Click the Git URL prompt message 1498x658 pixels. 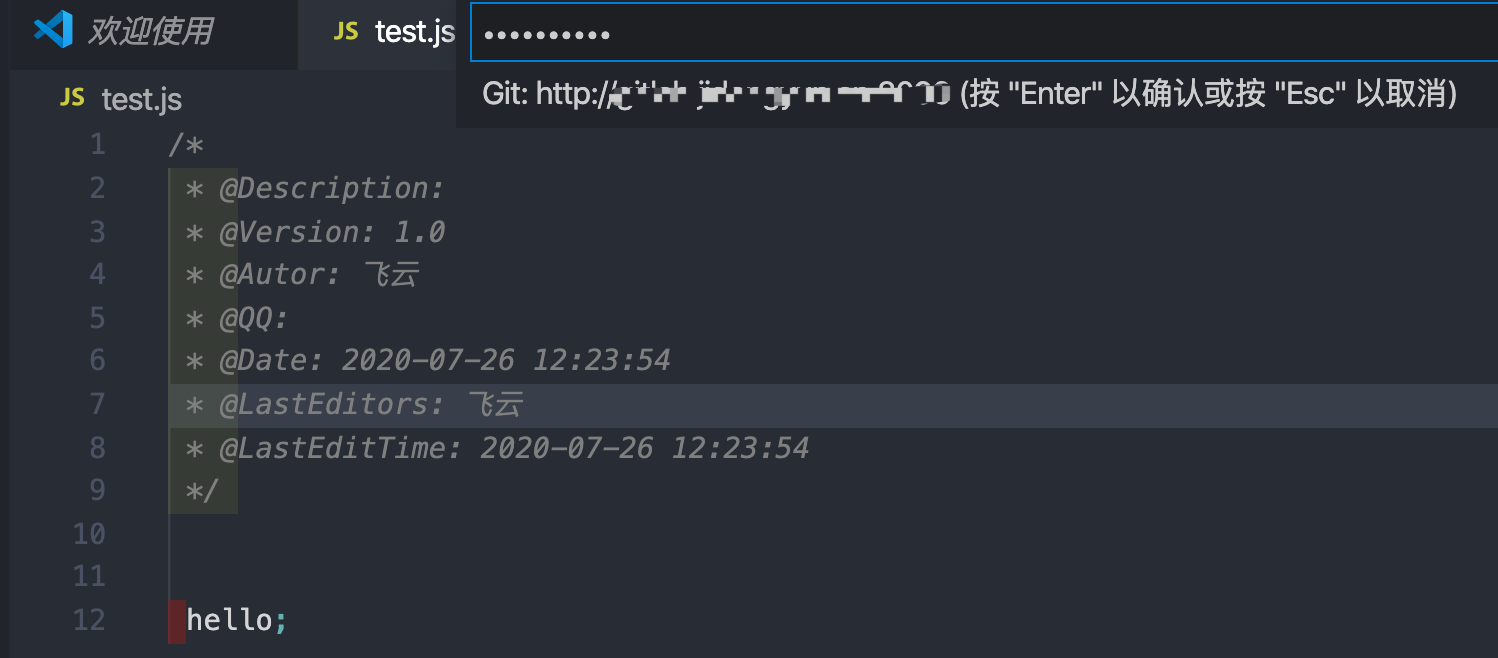[969, 94]
